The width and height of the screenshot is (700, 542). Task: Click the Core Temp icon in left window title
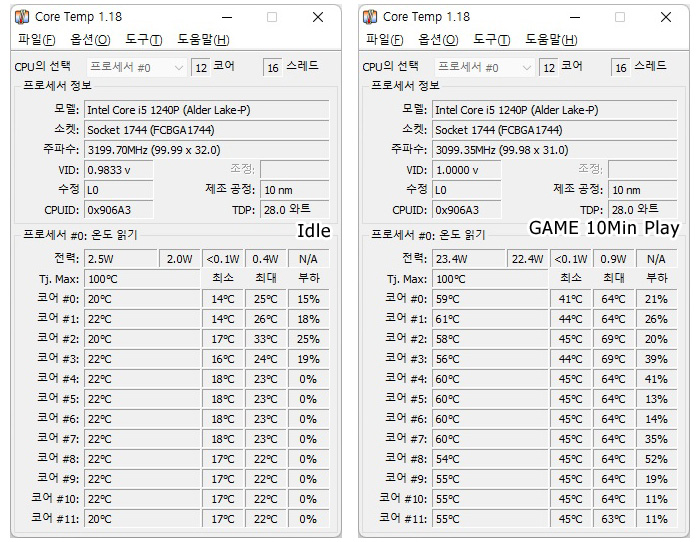pos(22,17)
